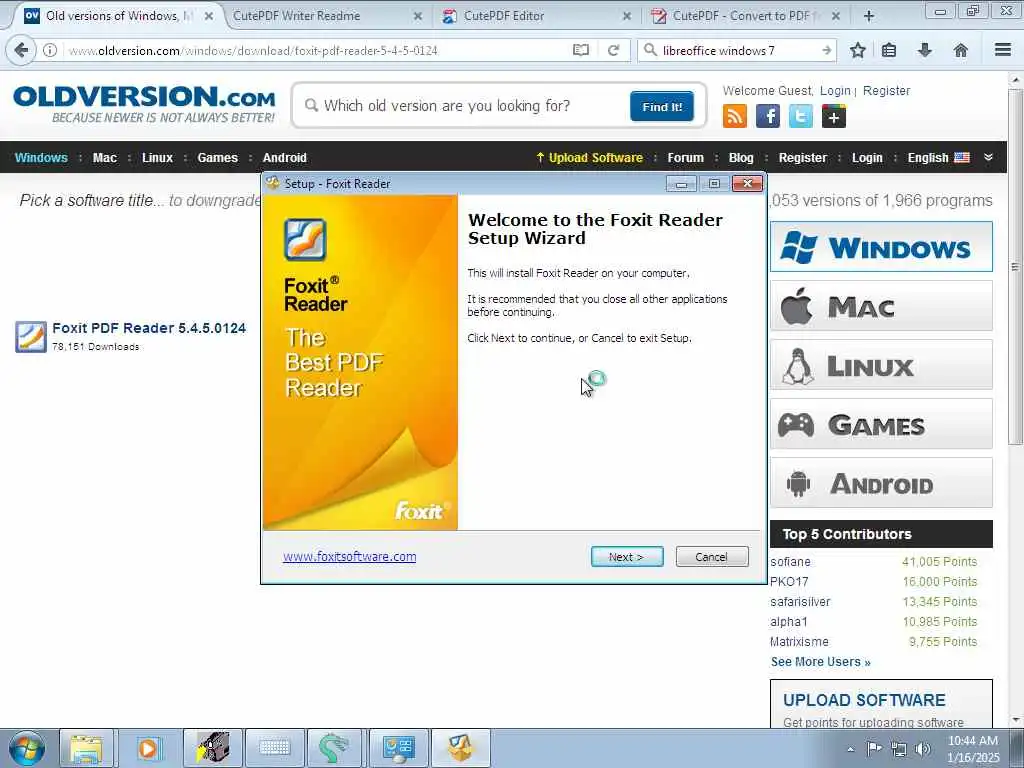Open contributor PKO17 profile
Viewport: 1024px width, 768px height.
pos(789,581)
